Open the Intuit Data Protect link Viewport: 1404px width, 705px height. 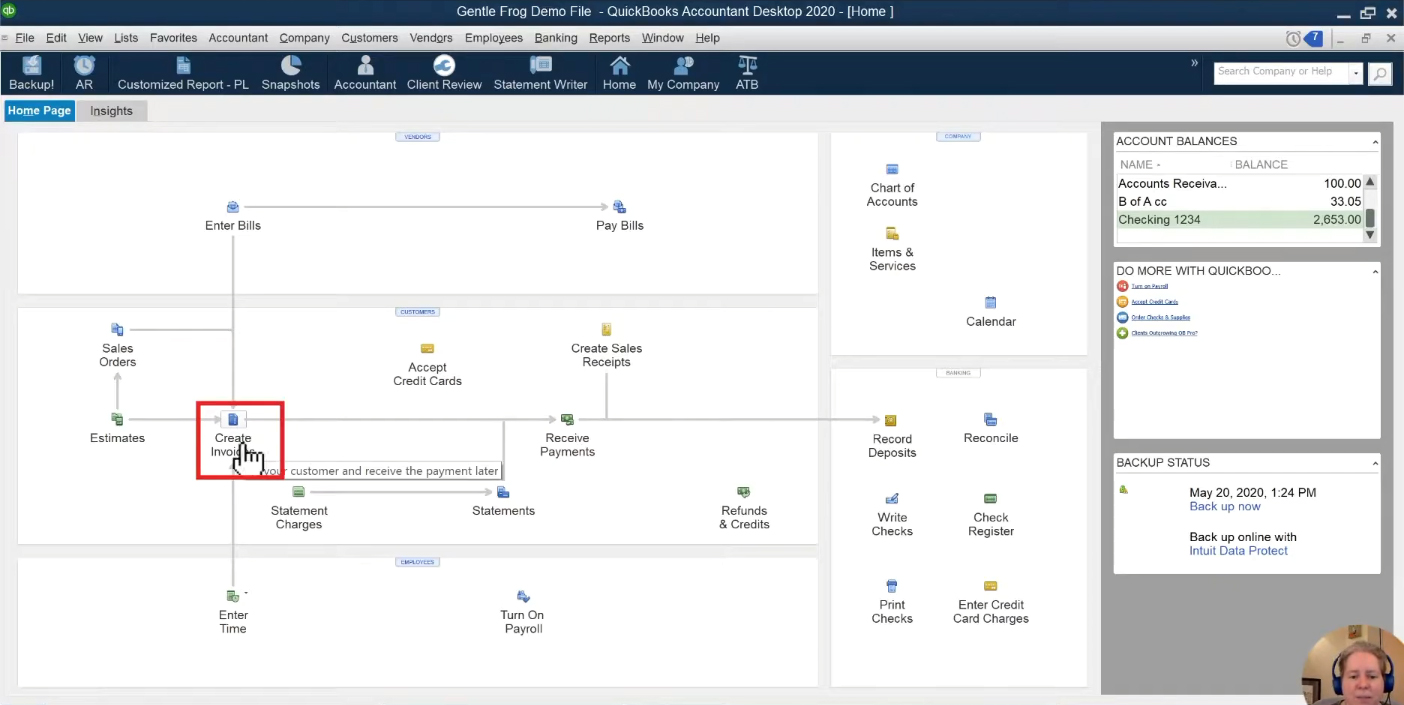pyautogui.click(x=1238, y=551)
